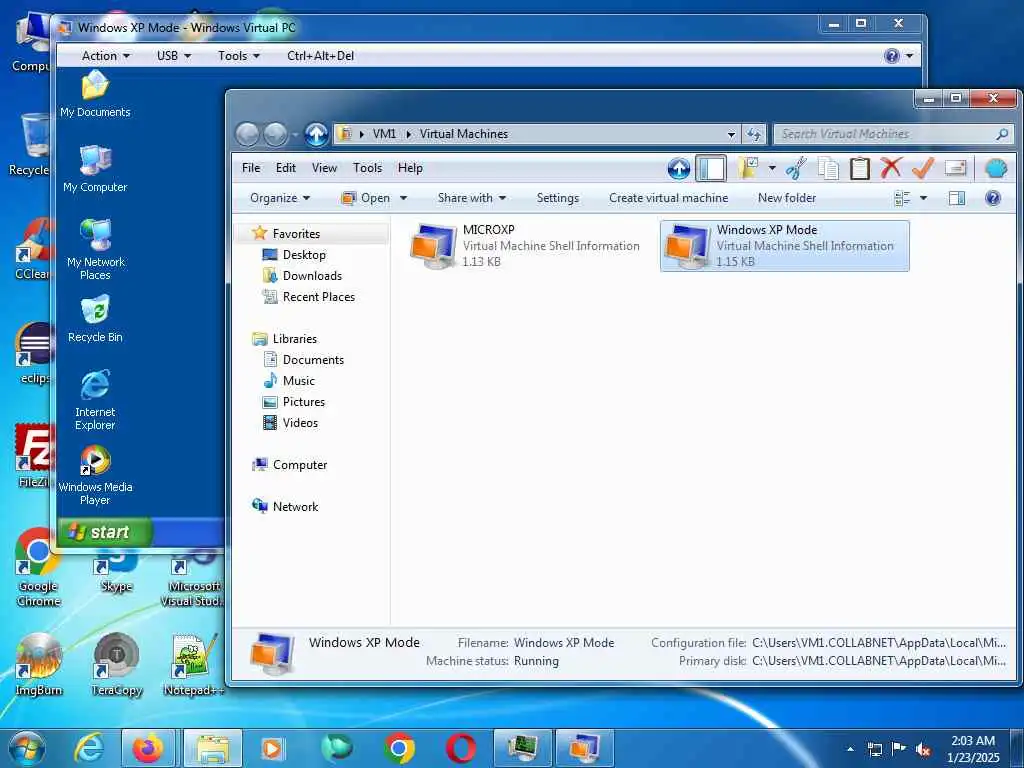Click the Forward navigation button
This screenshot has height=768, width=1024.
coord(275,135)
